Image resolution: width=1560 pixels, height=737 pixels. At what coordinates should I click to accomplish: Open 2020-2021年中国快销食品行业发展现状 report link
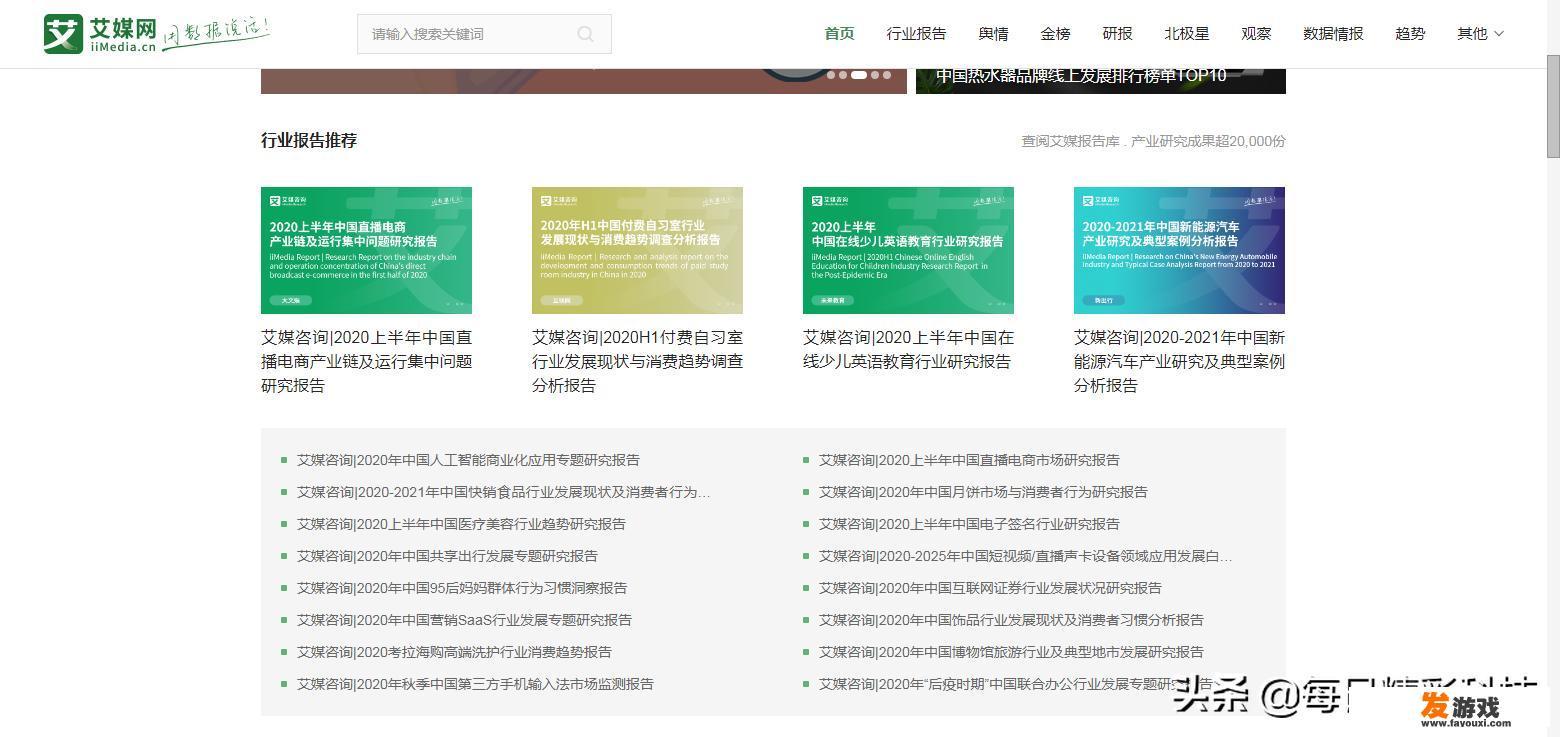pos(504,492)
